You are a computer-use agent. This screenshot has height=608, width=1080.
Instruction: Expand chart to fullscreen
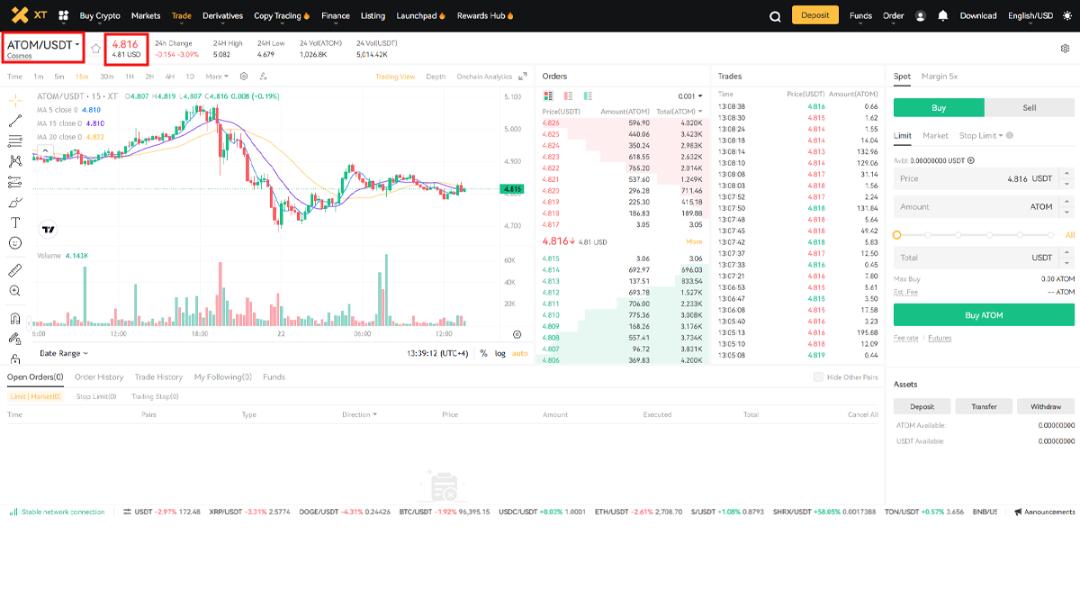(523, 76)
